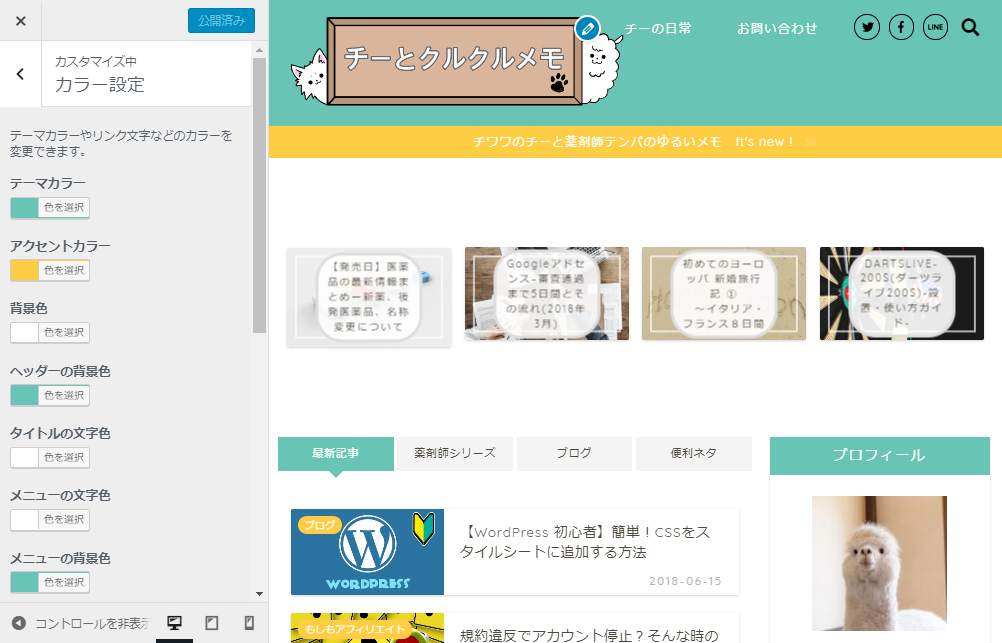Viewport: 1002px width, 643px height.
Task: Click the もしもアフィリエイト category label
Action: 355,629
